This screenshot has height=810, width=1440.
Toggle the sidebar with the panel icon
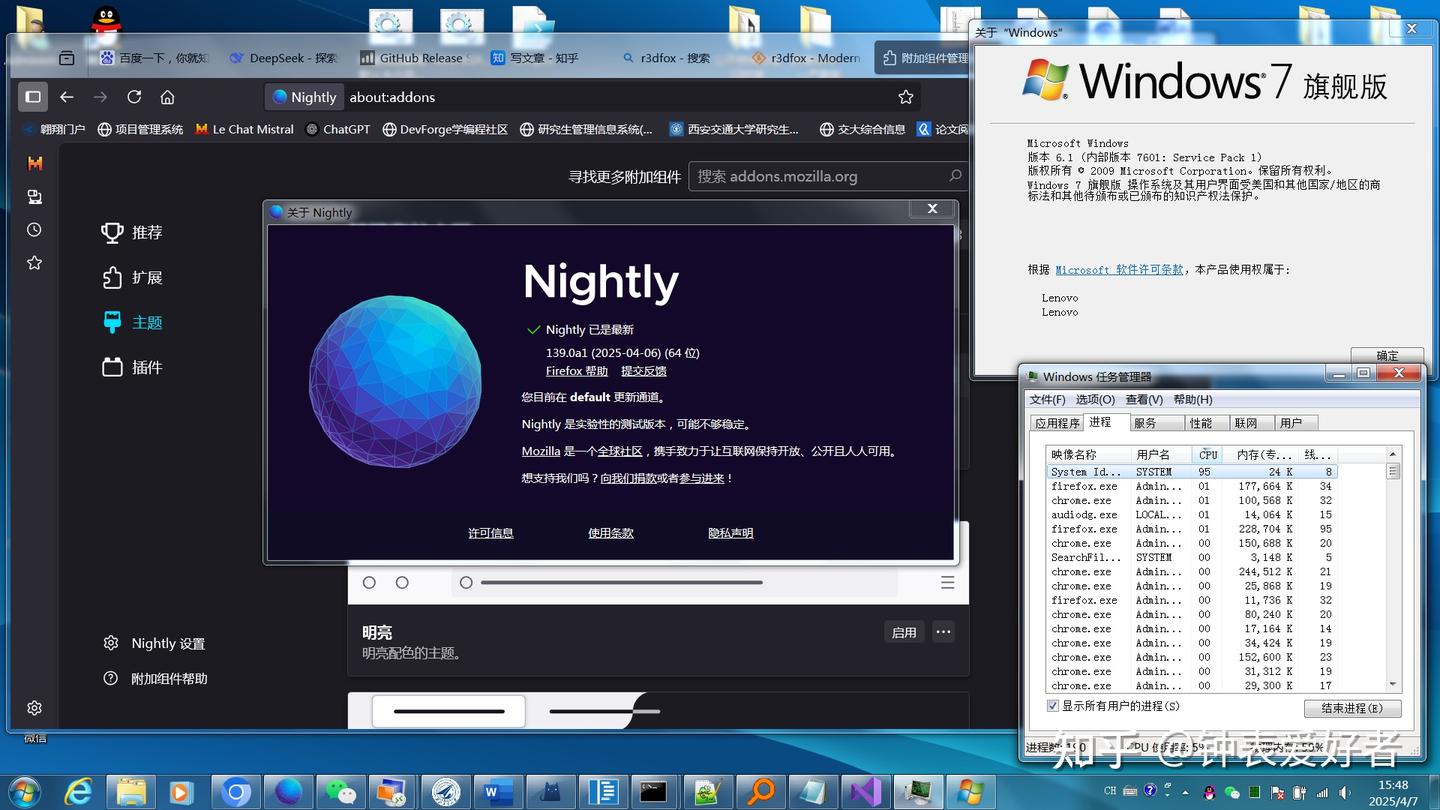coord(32,96)
